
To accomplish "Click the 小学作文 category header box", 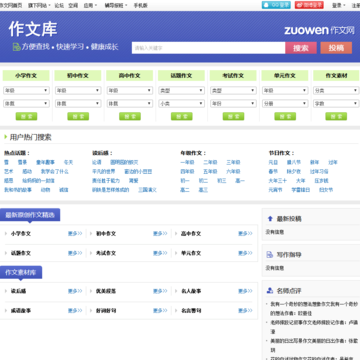I will point(26,76).
